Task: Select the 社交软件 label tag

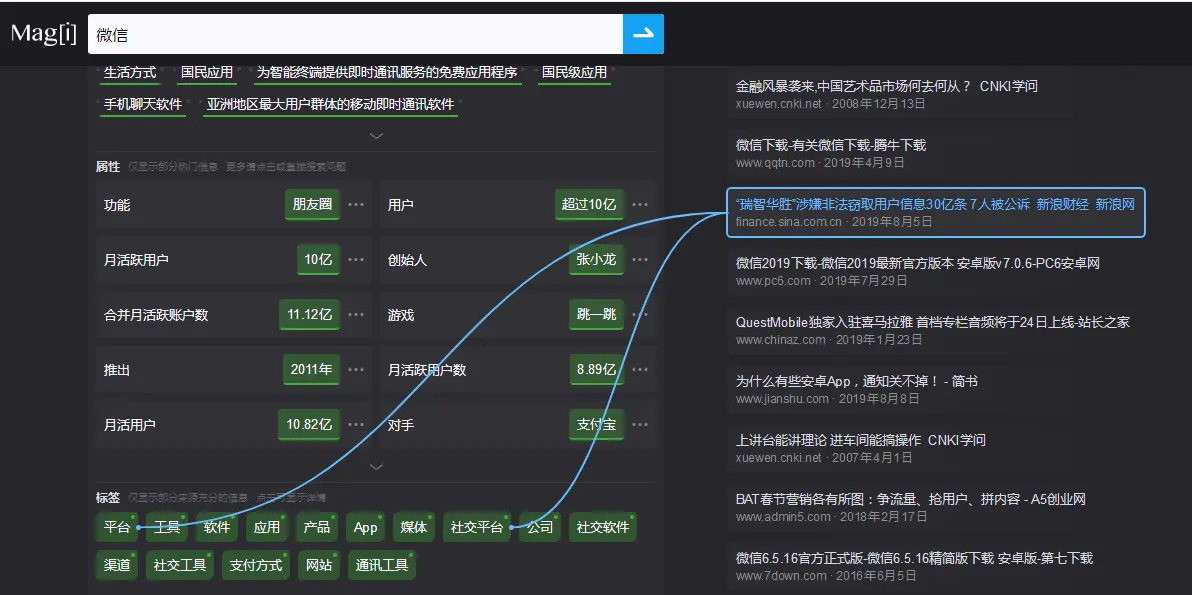Action: coord(603,527)
